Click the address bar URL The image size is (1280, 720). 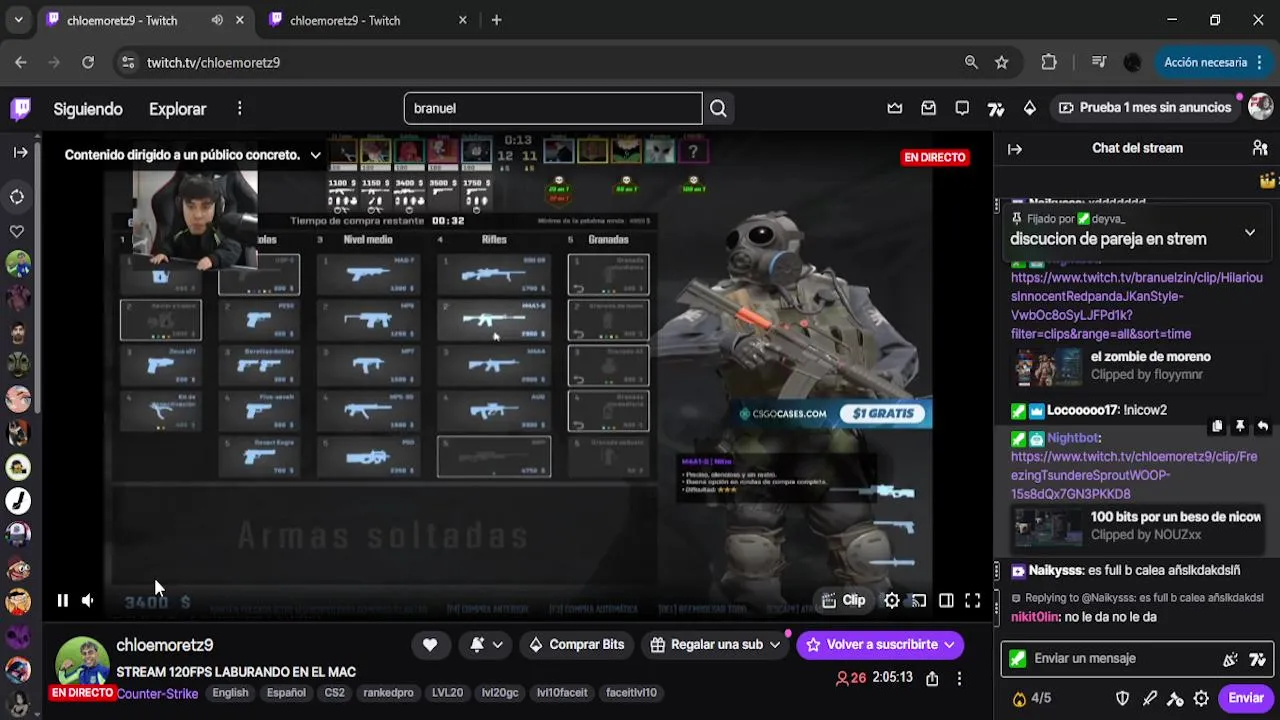[213, 62]
